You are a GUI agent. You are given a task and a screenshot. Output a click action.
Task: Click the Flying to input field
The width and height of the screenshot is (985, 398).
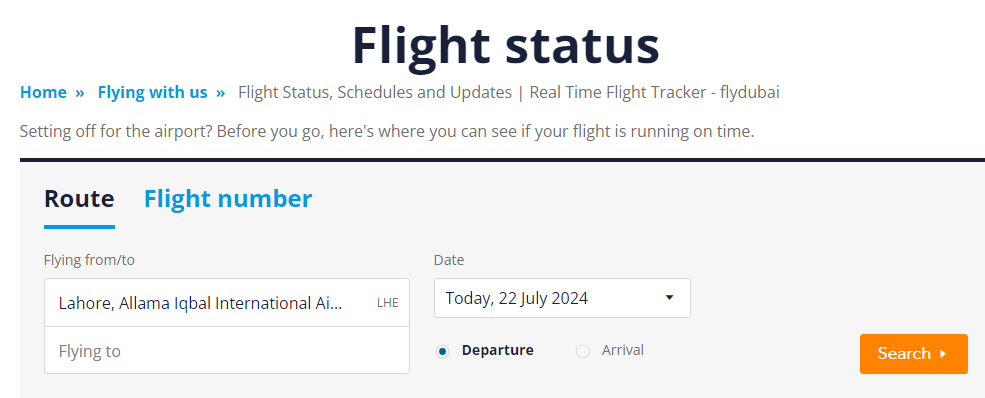(227, 350)
